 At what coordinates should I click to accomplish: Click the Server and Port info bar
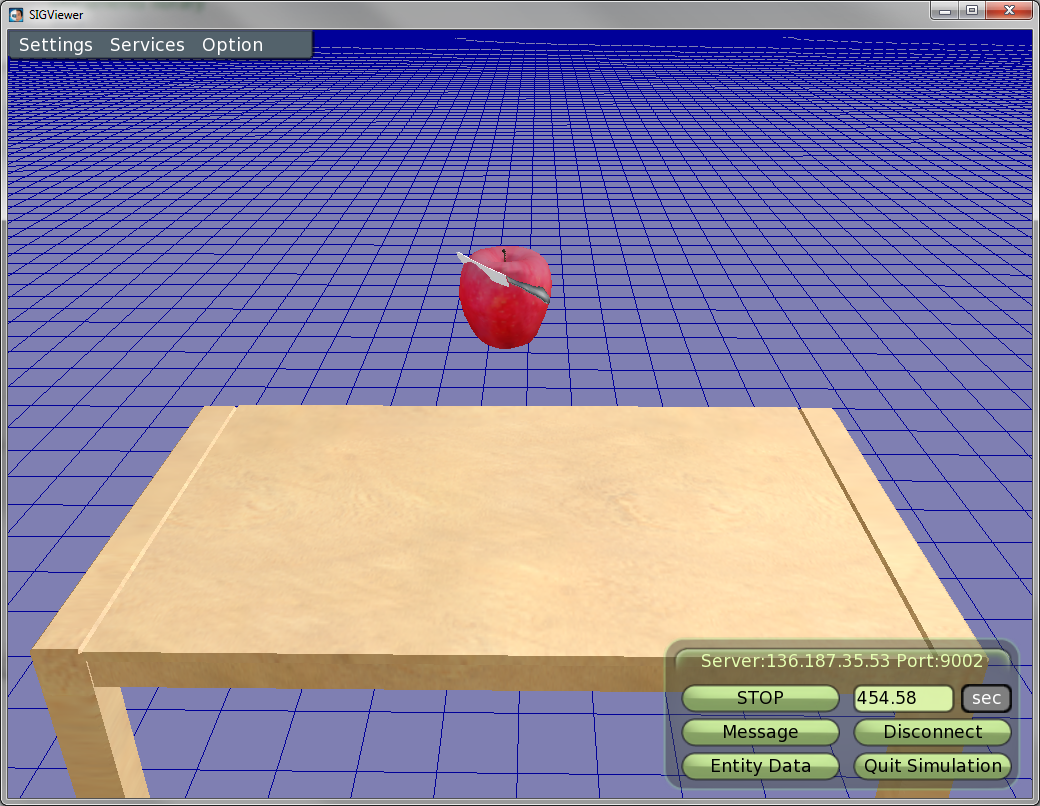842,661
